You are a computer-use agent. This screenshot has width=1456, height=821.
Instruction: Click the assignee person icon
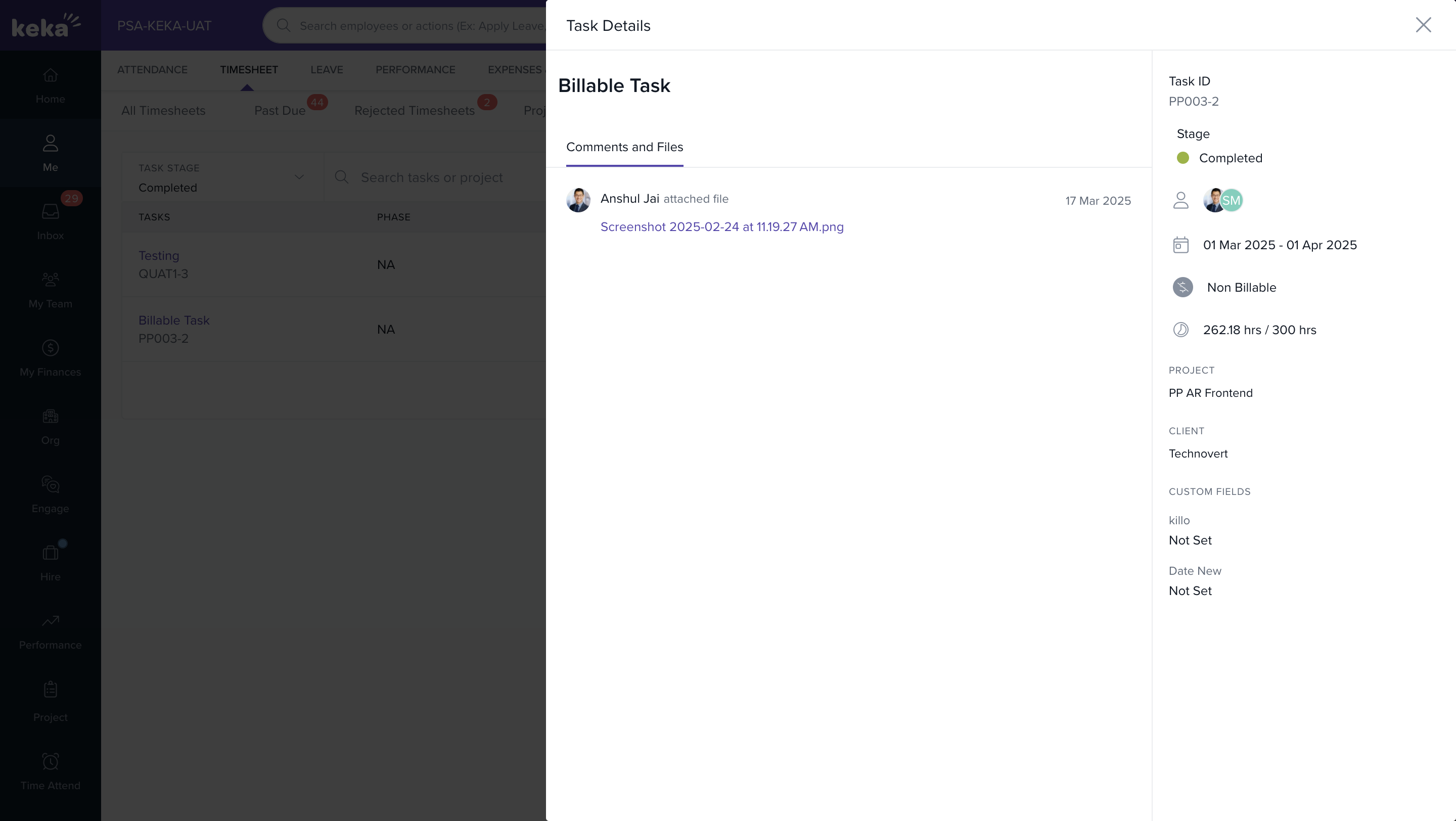point(1180,200)
